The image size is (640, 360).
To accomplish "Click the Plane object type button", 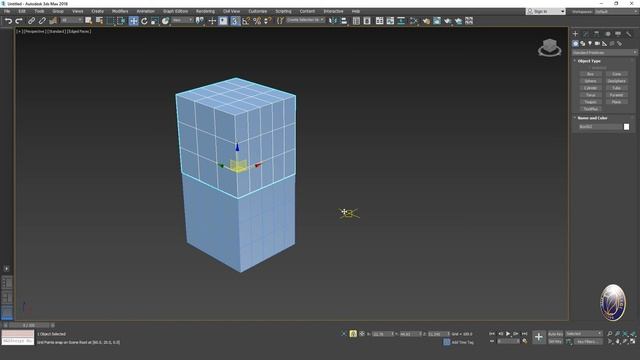I will pos(616,102).
